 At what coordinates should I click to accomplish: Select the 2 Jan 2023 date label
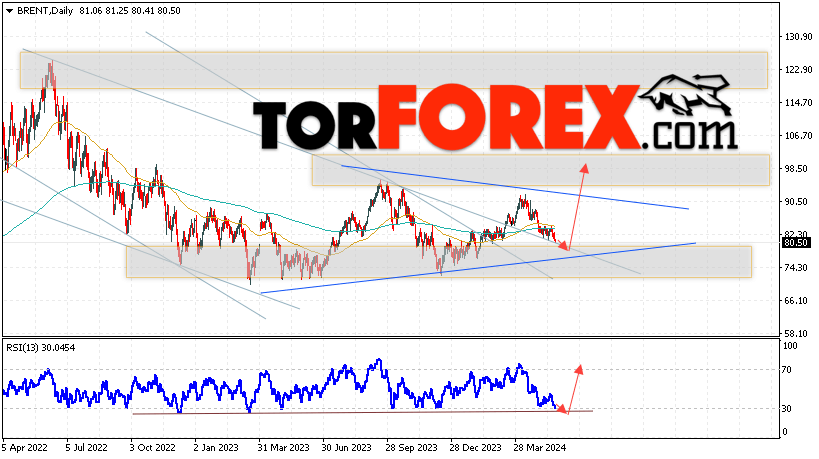[216, 448]
